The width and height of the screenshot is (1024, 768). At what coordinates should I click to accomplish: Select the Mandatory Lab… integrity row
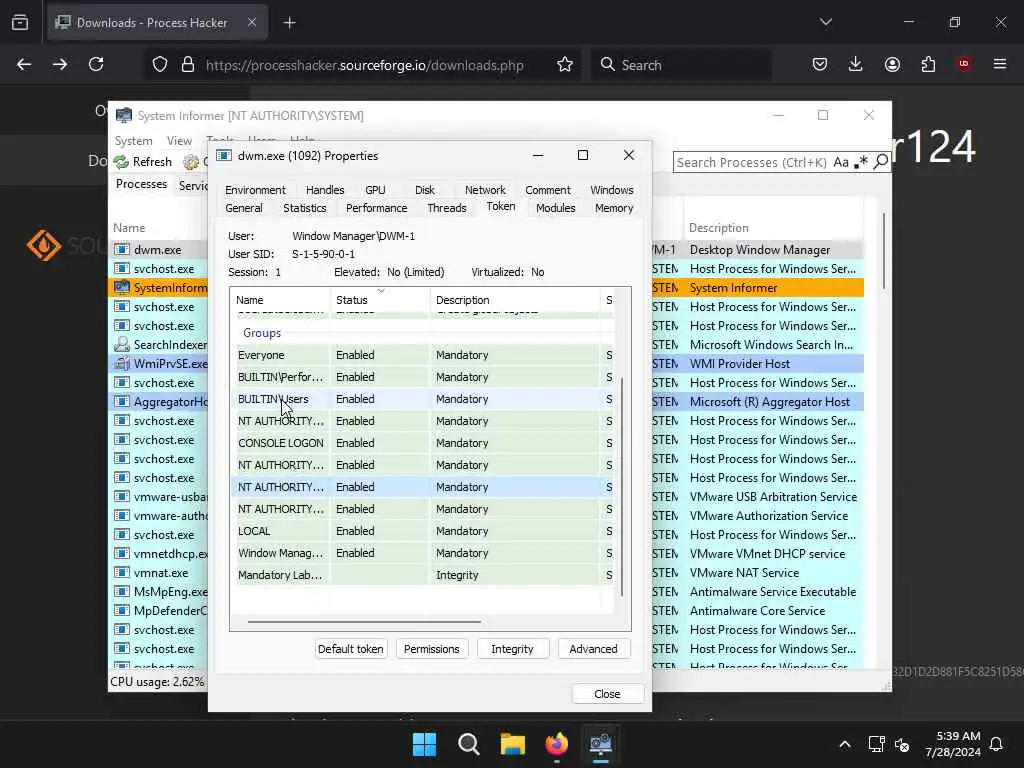pos(424,575)
